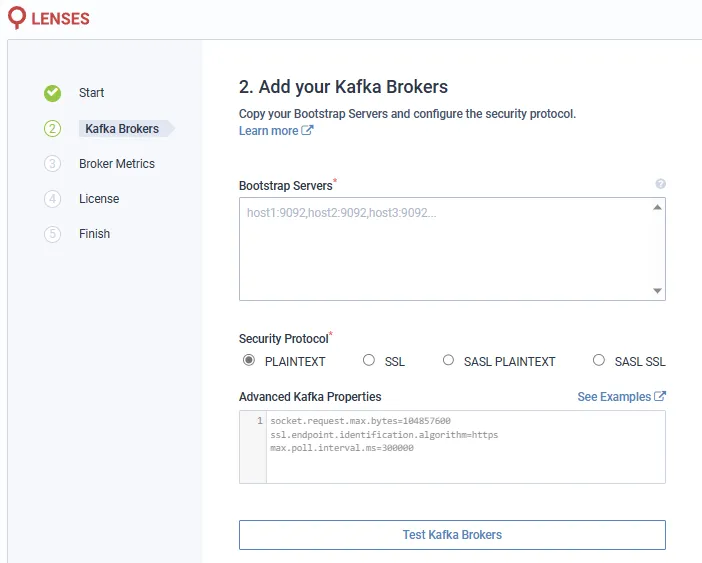702x563 pixels.
Task: Click the '2. Add your Kafka Brokers' heading
Action: coord(343,87)
